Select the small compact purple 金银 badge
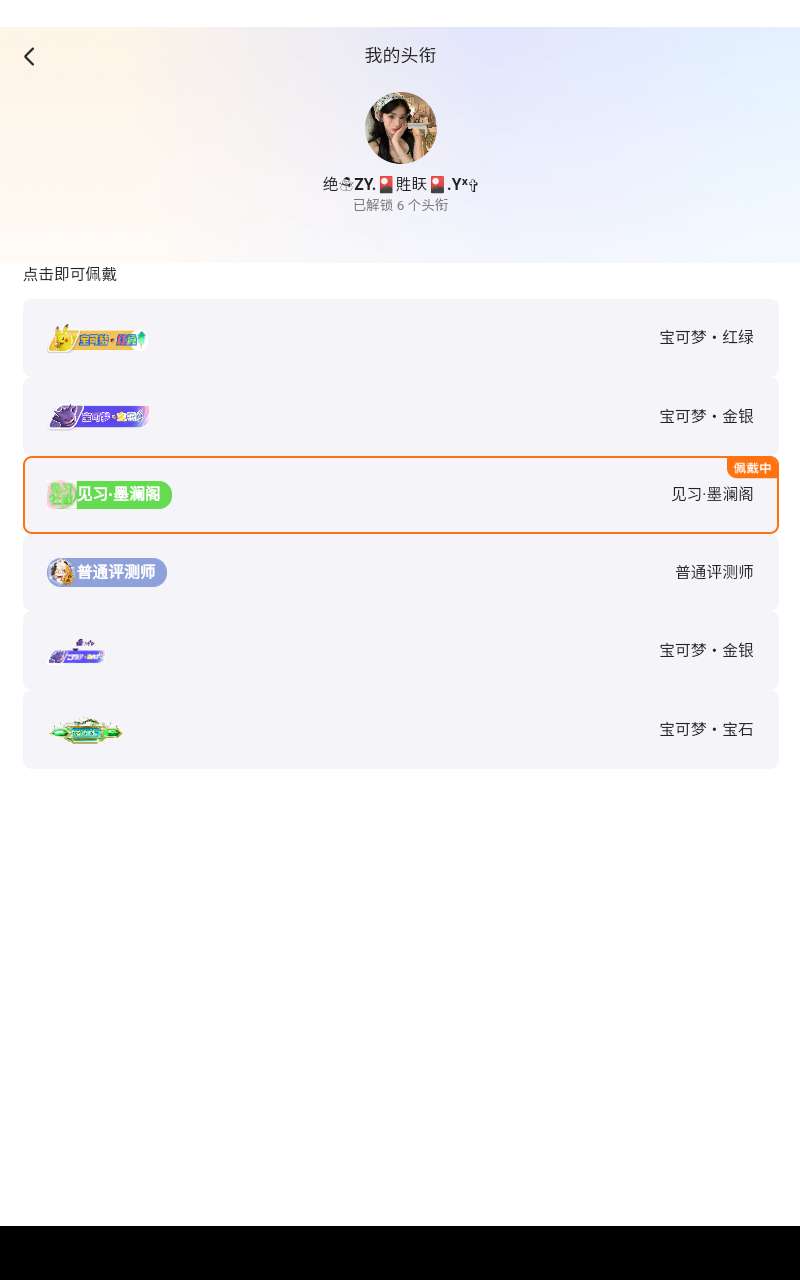 tap(77, 652)
